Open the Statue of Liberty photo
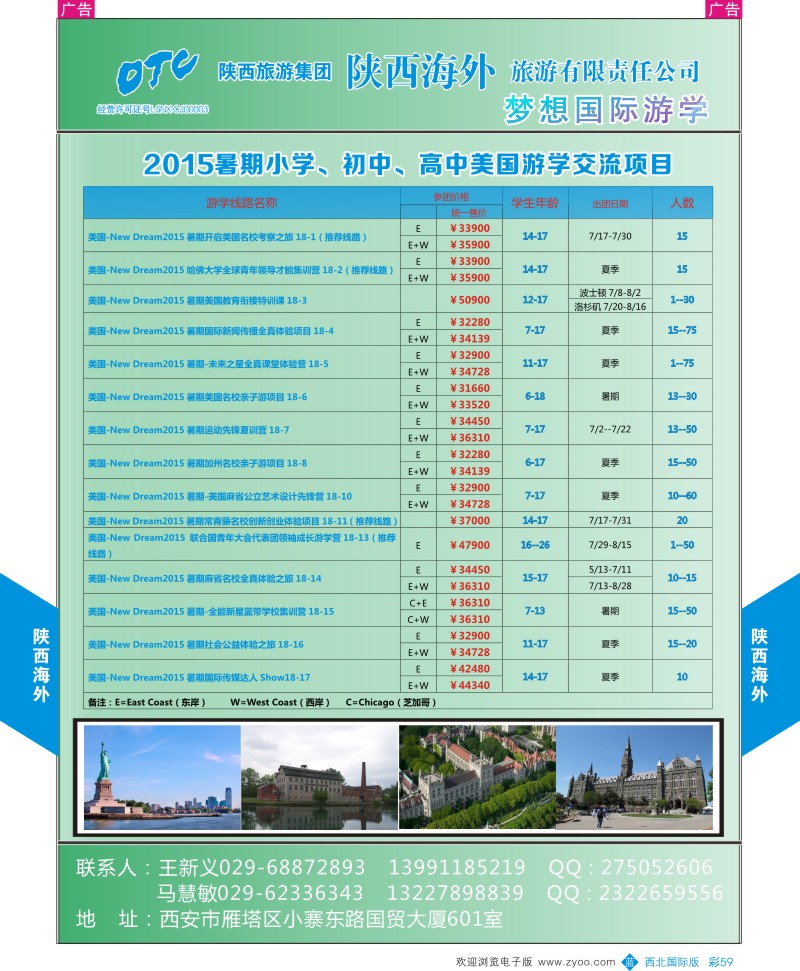800x971 pixels. pyautogui.click(x=162, y=777)
